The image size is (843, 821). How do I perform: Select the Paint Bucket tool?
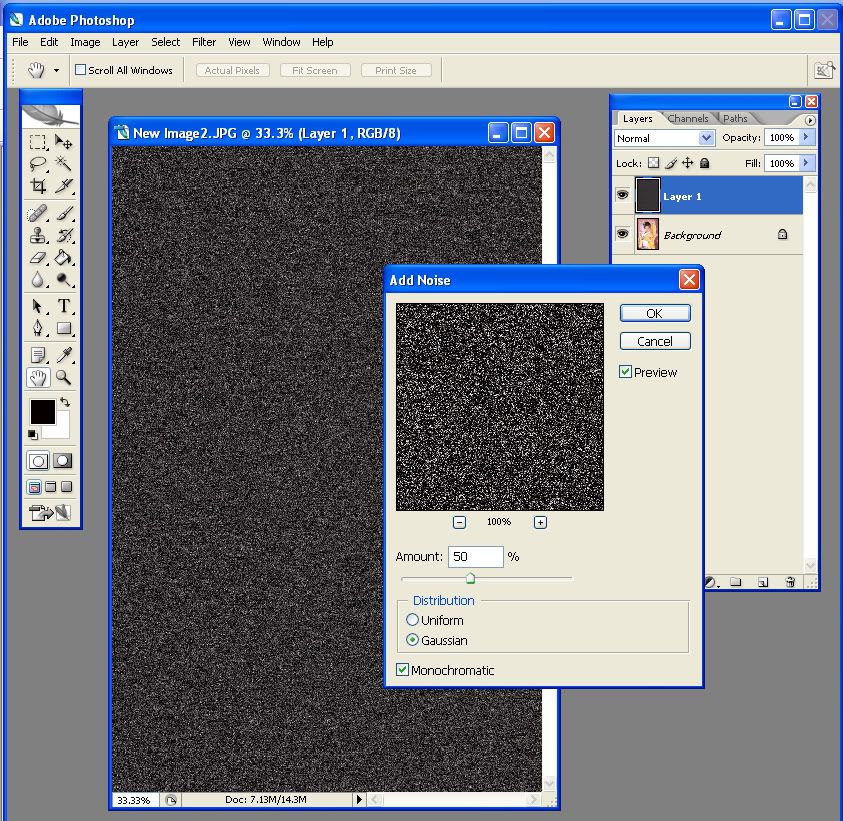tap(63, 258)
